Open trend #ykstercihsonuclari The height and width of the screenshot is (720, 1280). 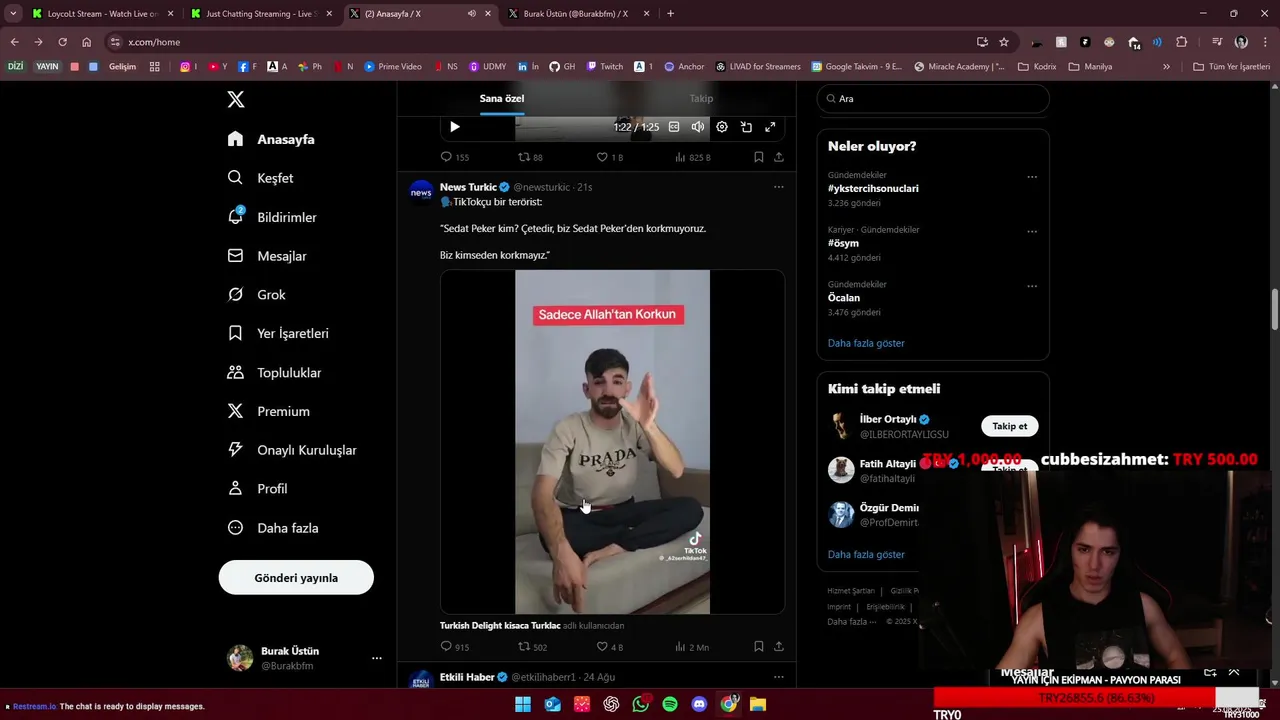coord(873,188)
